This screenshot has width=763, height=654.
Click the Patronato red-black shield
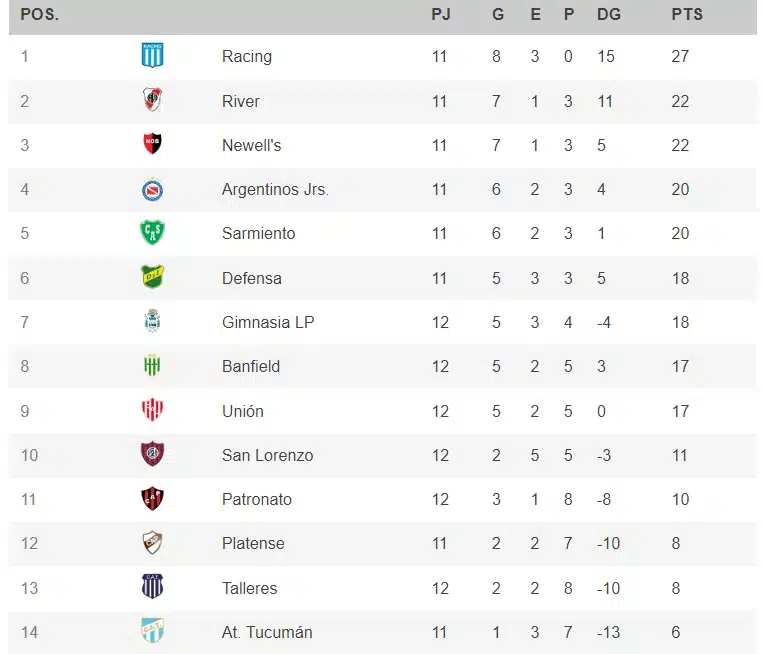(x=152, y=498)
